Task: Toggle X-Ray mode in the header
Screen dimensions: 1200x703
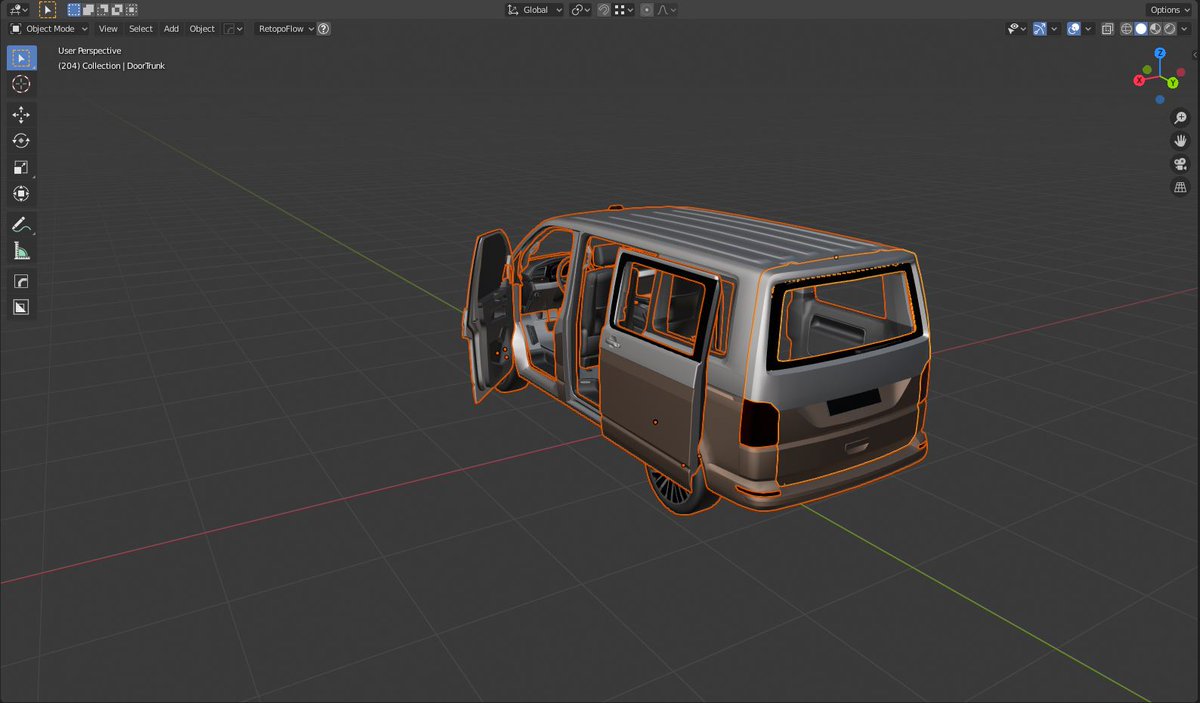Action: point(1107,29)
